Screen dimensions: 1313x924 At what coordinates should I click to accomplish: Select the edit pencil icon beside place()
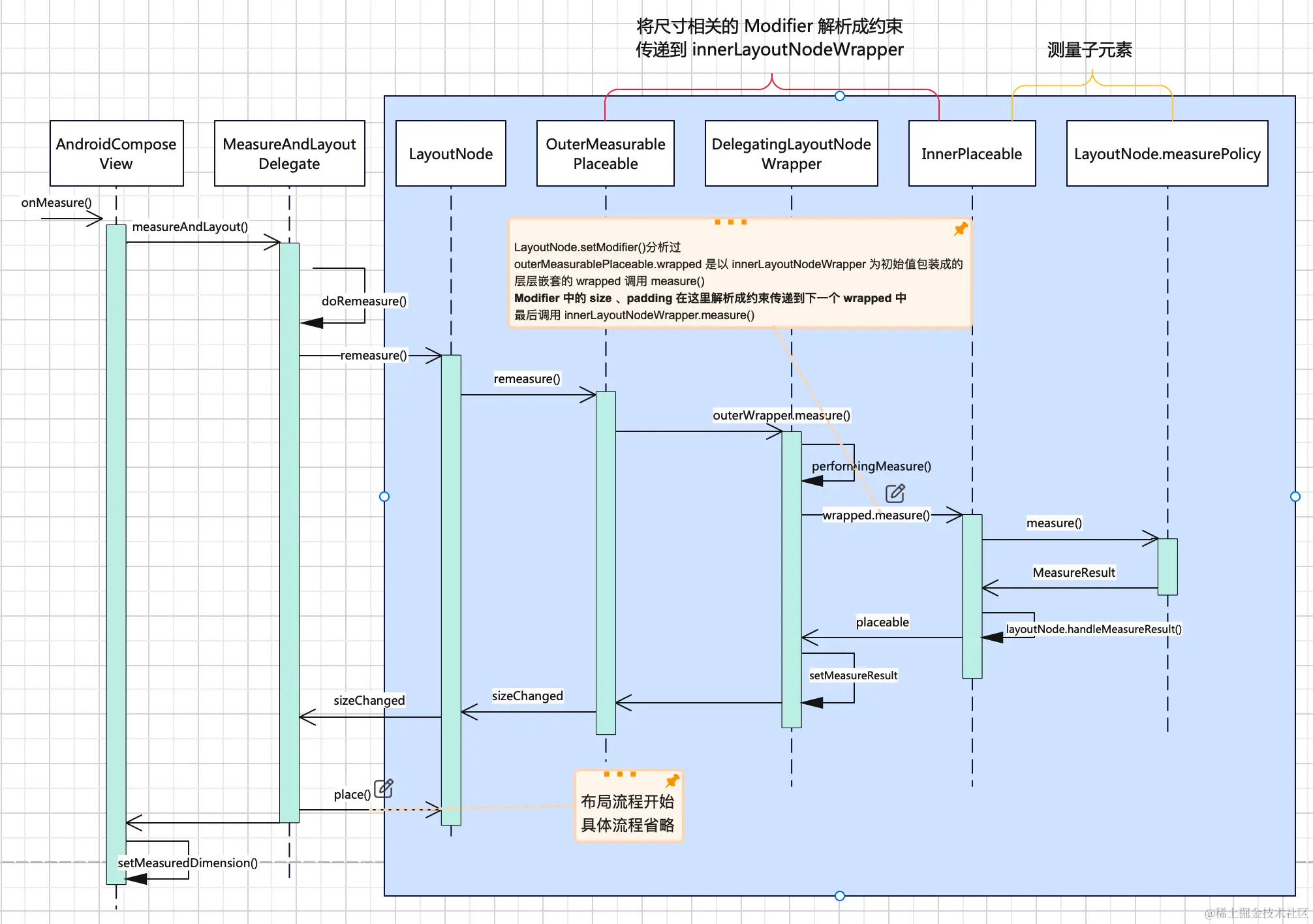(384, 788)
